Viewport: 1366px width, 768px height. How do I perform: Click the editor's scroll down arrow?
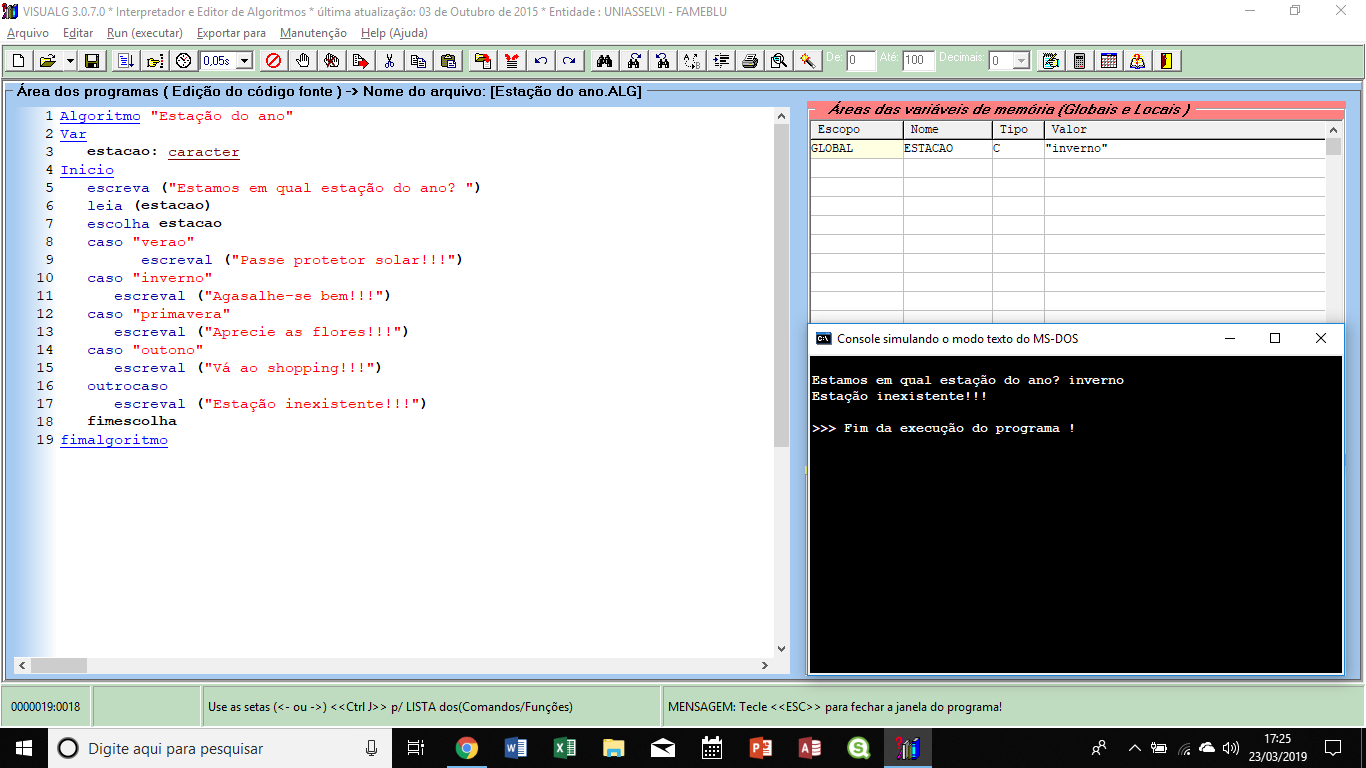coord(782,649)
